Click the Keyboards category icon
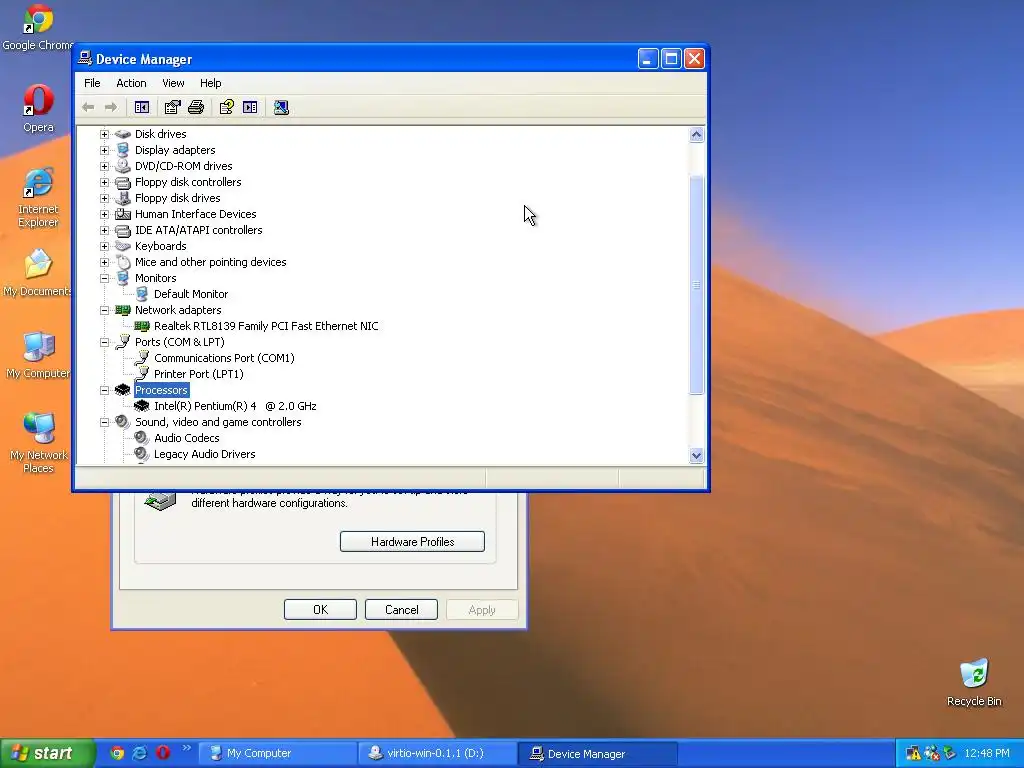Viewport: 1024px width, 768px height. [123, 246]
